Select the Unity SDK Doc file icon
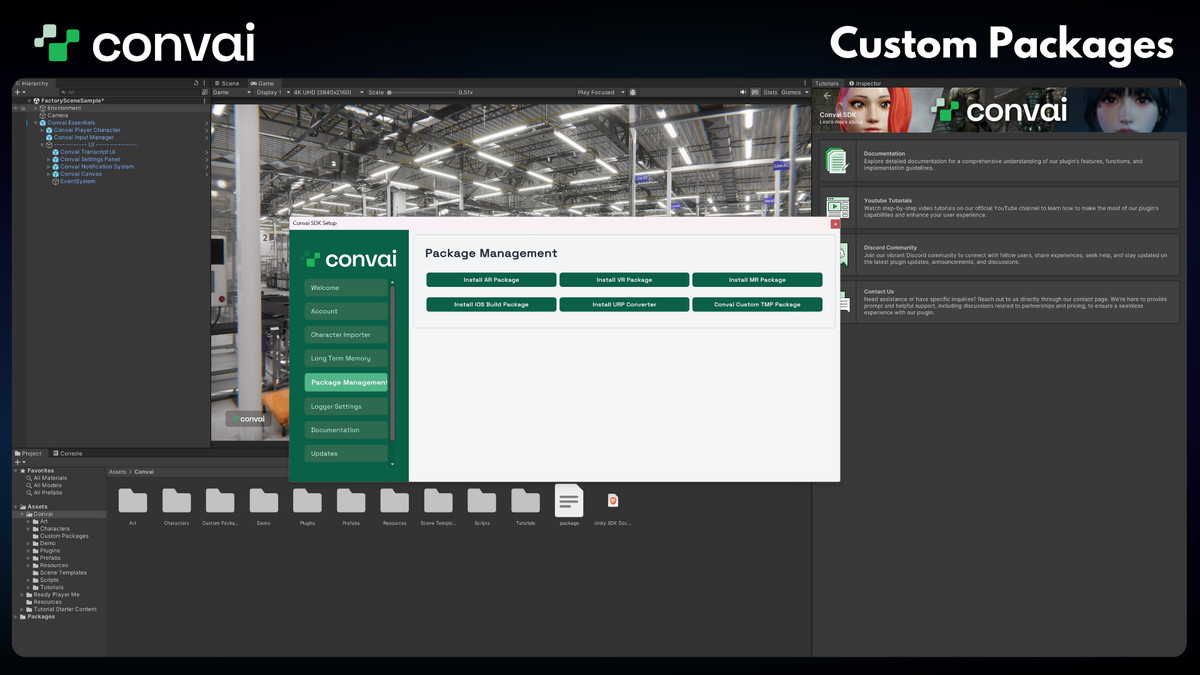Screen dimensions: 1200x675 point(613,500)
